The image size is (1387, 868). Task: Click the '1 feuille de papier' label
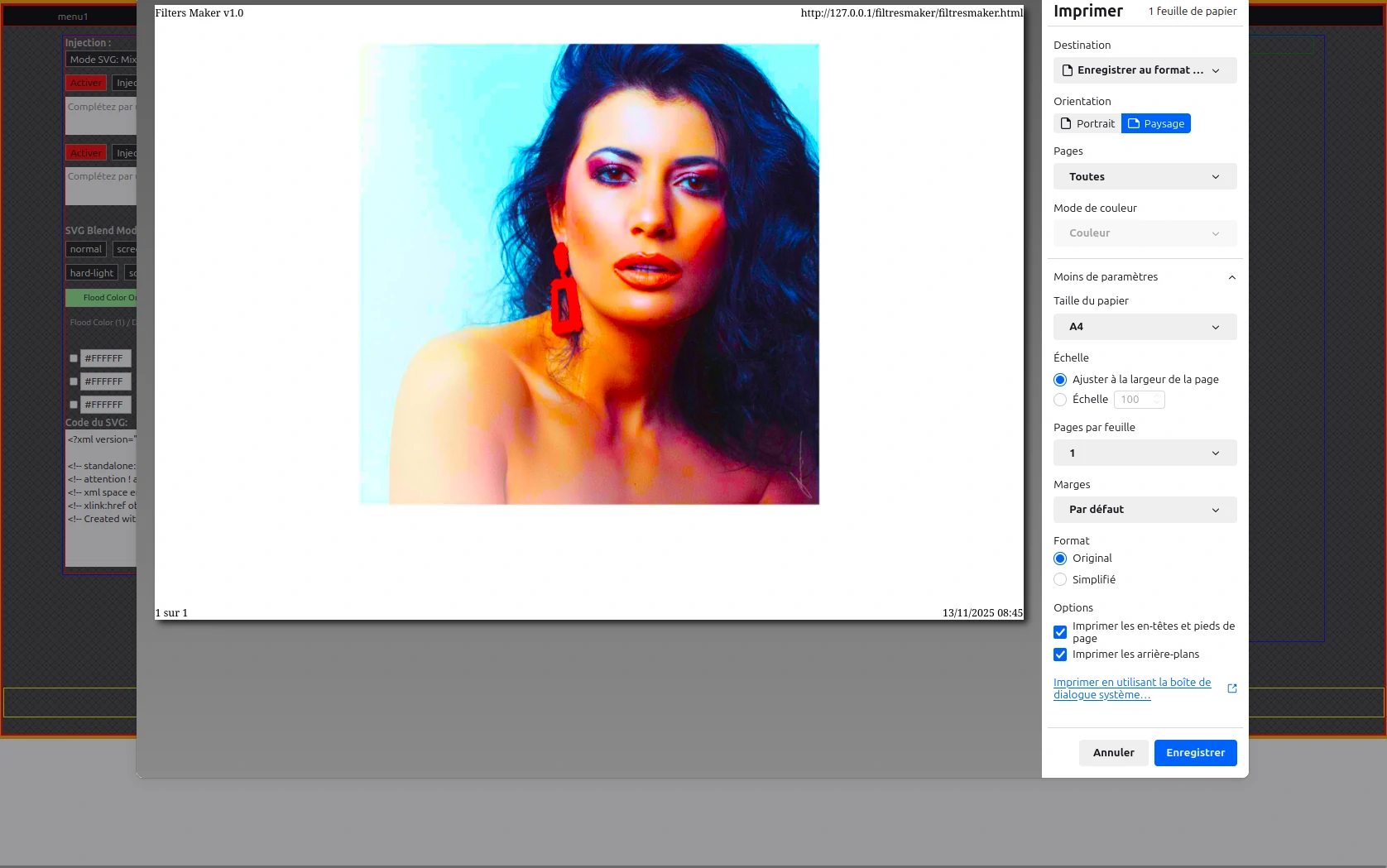coord(1193,12)
